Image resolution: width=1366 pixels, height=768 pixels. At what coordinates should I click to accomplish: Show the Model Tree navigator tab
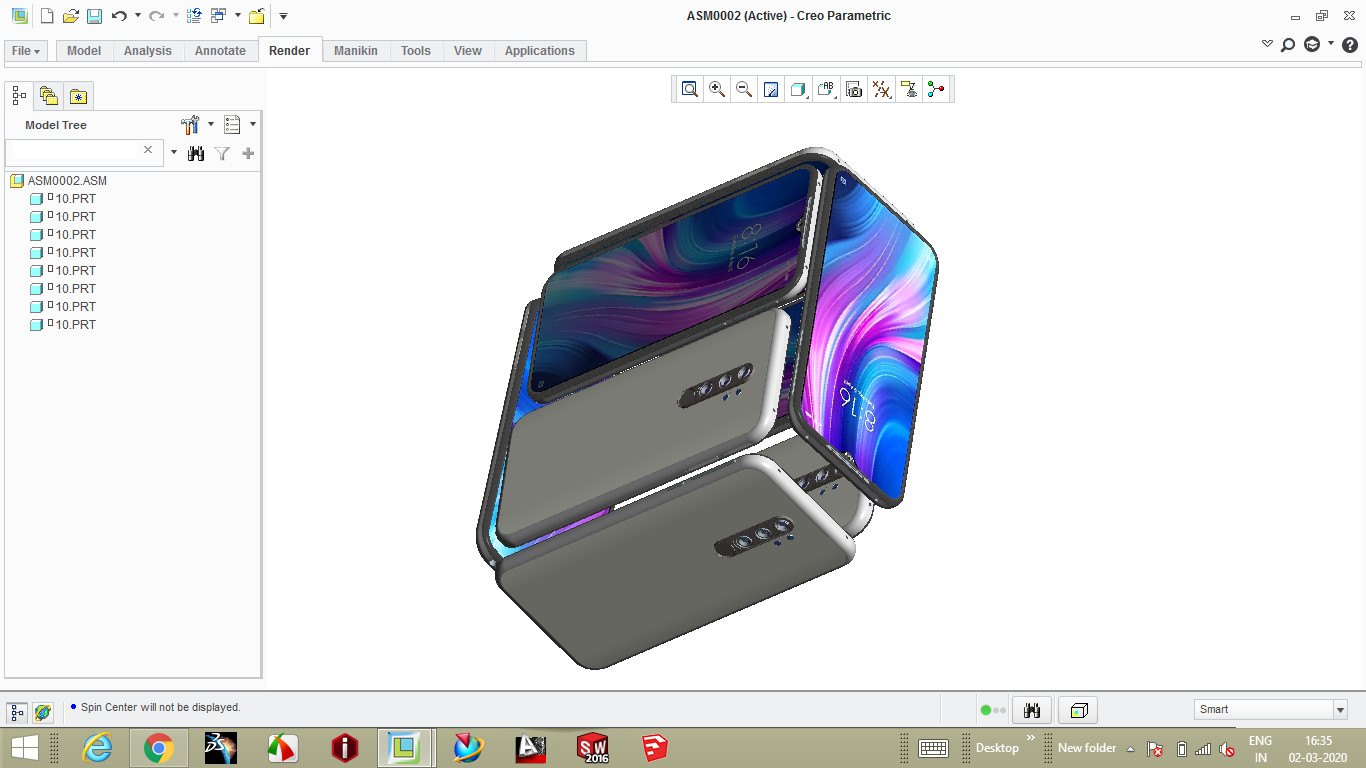(19, 96)
